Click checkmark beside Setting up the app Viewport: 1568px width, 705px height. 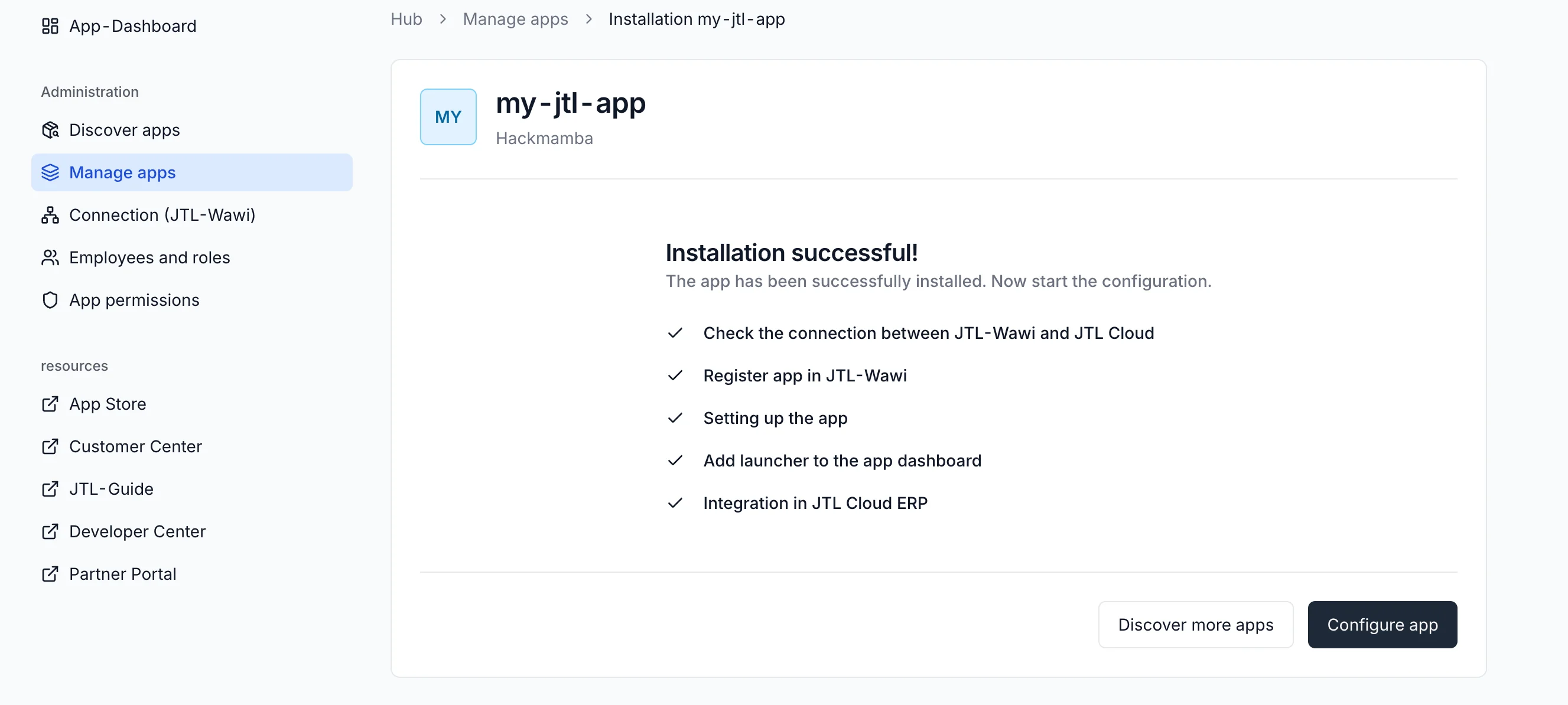pos(675,419)
